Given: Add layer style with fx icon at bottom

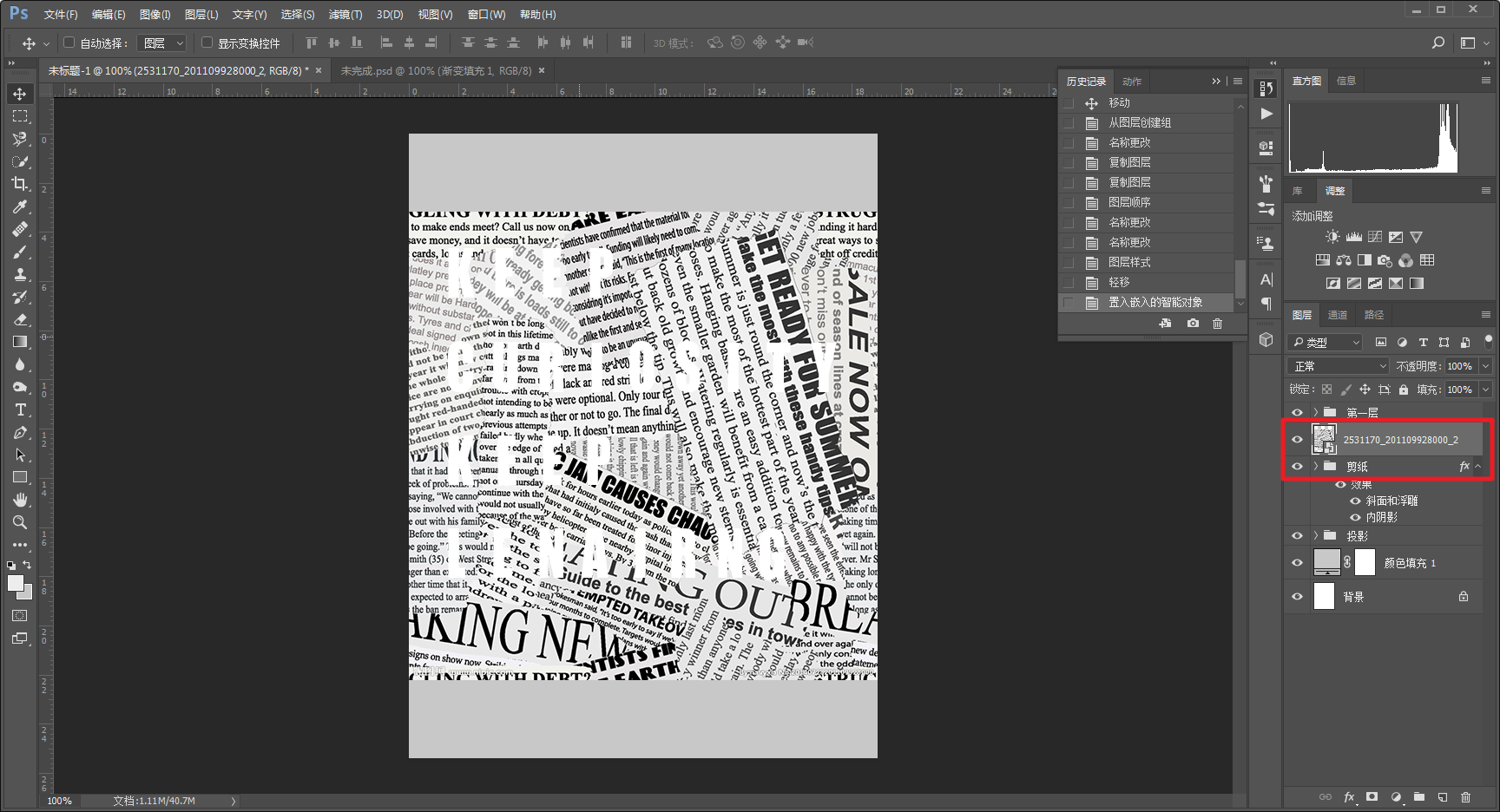Looking at the screenshot, I should click(x=1349, y=796).
